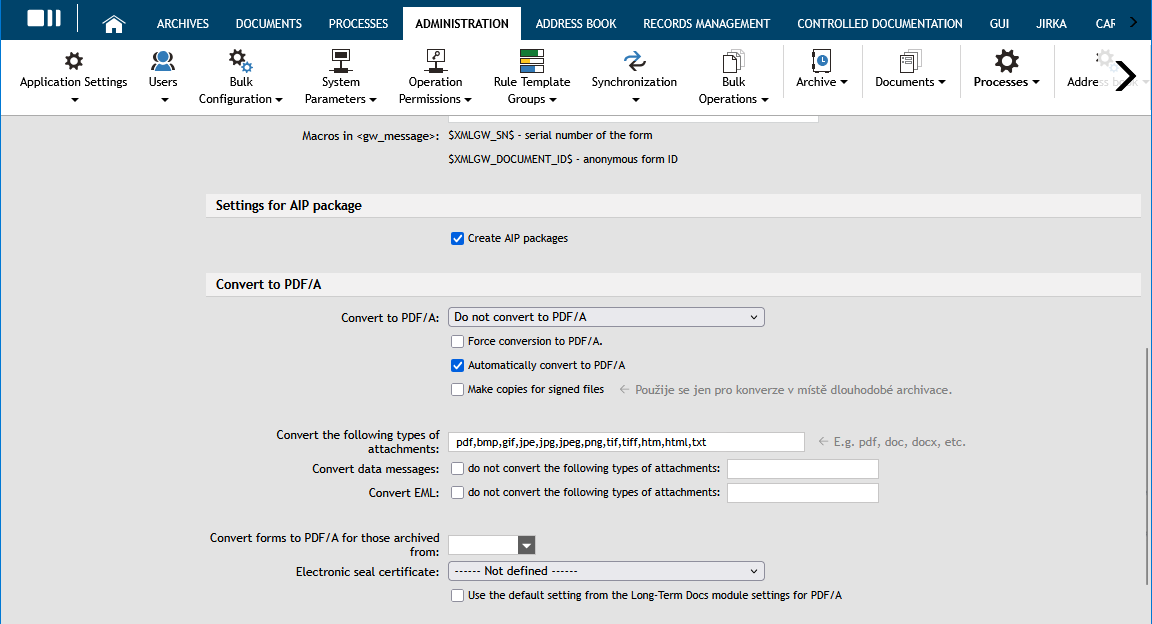This screenshot has height=624, width=1152.
Task: Open the Address Book tab
Action: [x=576, y=23]
